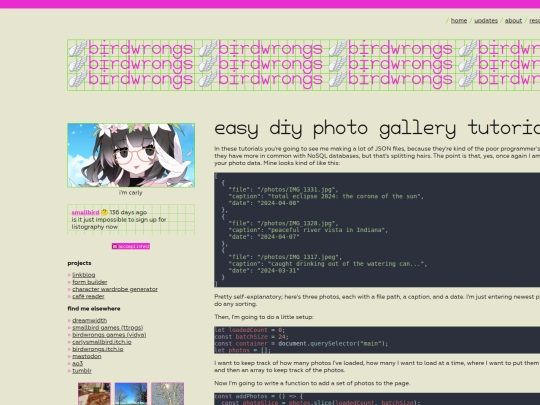The height and width of the screenshot is (405, 540).
Task: Click the document.querySelector("main") code line
Action: (x=301, y=344)
